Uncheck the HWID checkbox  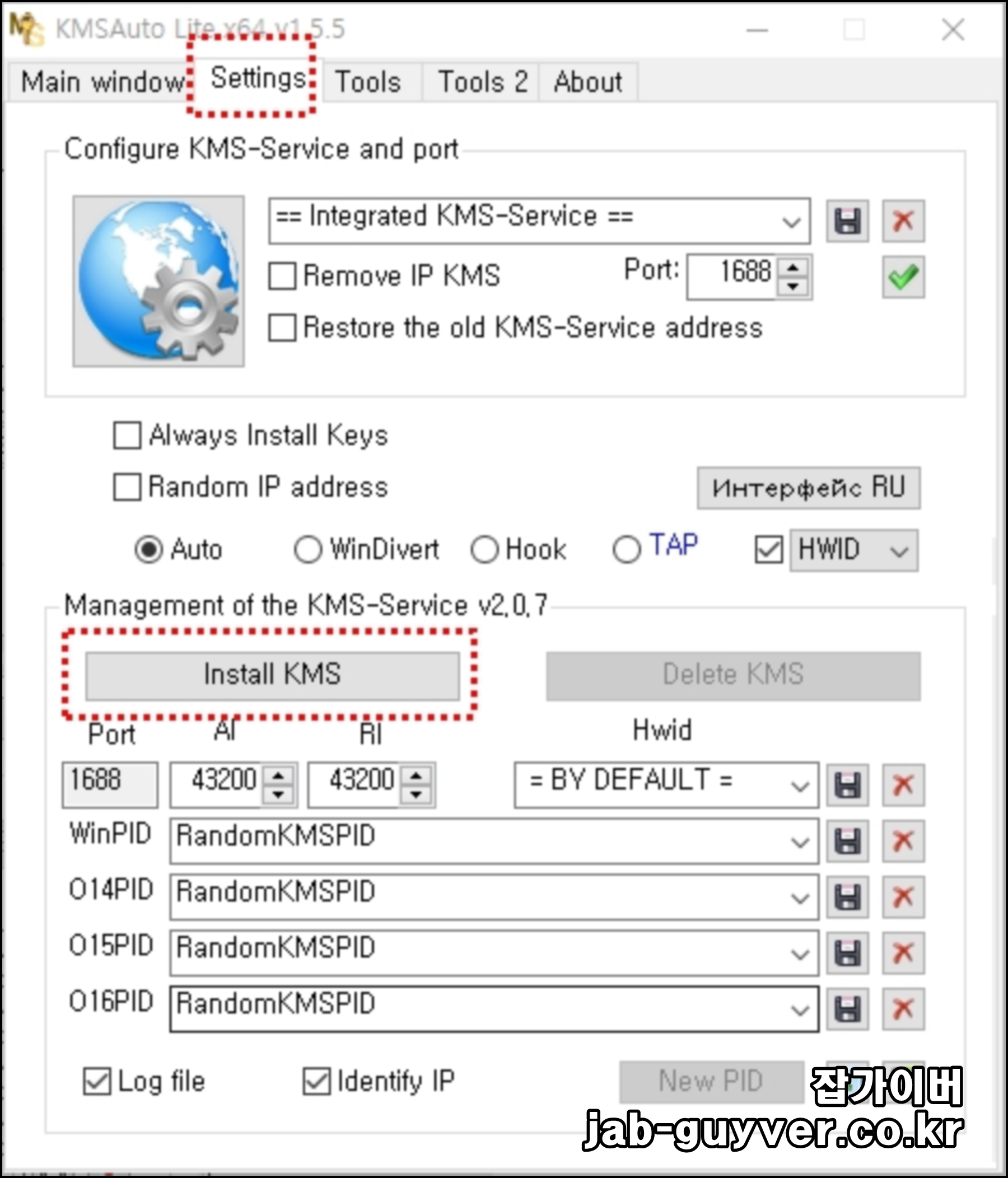pyautogui.click(x=769, y=550)
